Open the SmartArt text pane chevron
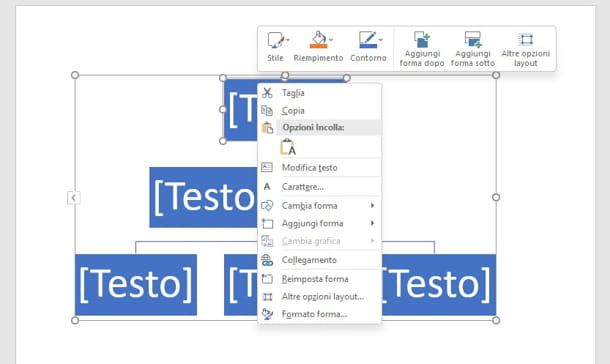The width and height of the screenshot is (610, 364). (x=74, y=198)
